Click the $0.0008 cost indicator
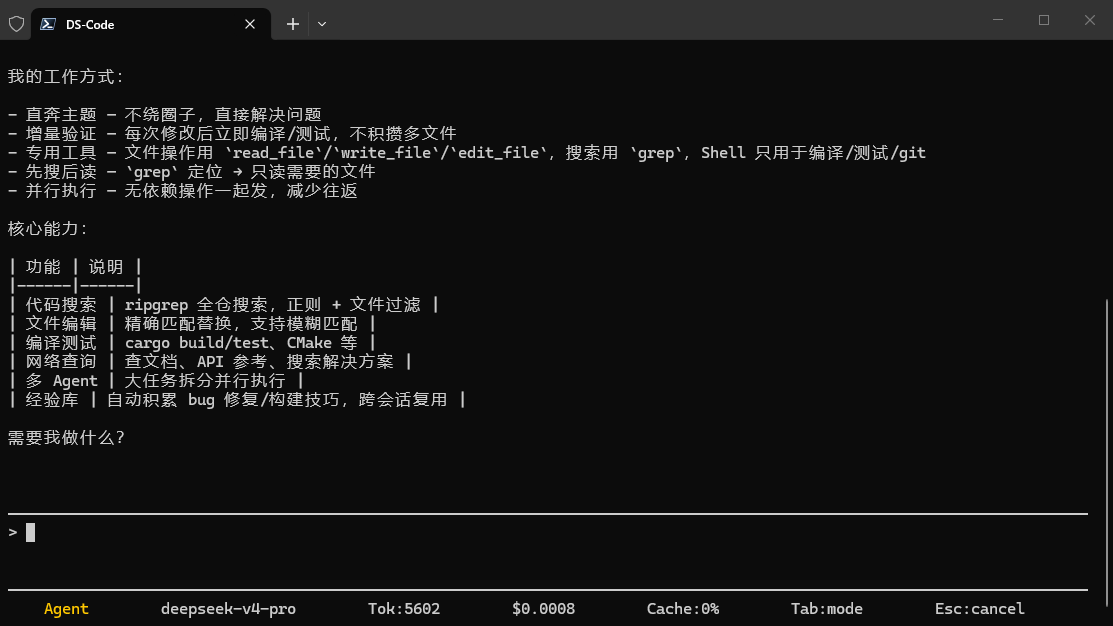This screenshot has height=626, width=1113. click(x=544, y=609)
